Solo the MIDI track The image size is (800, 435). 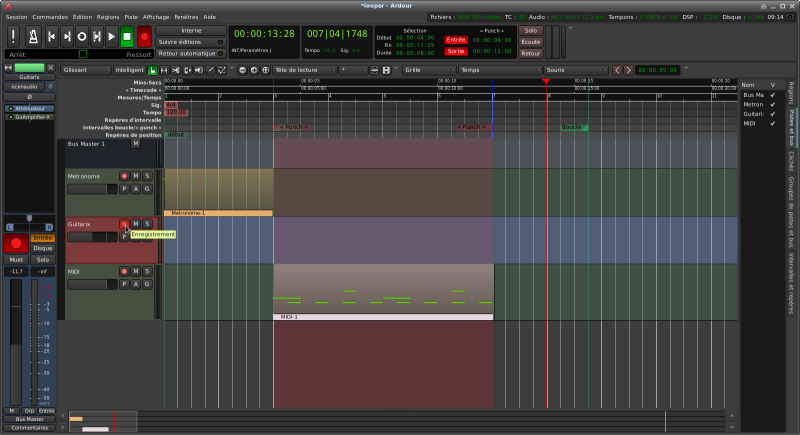click(x=147, y=272)
